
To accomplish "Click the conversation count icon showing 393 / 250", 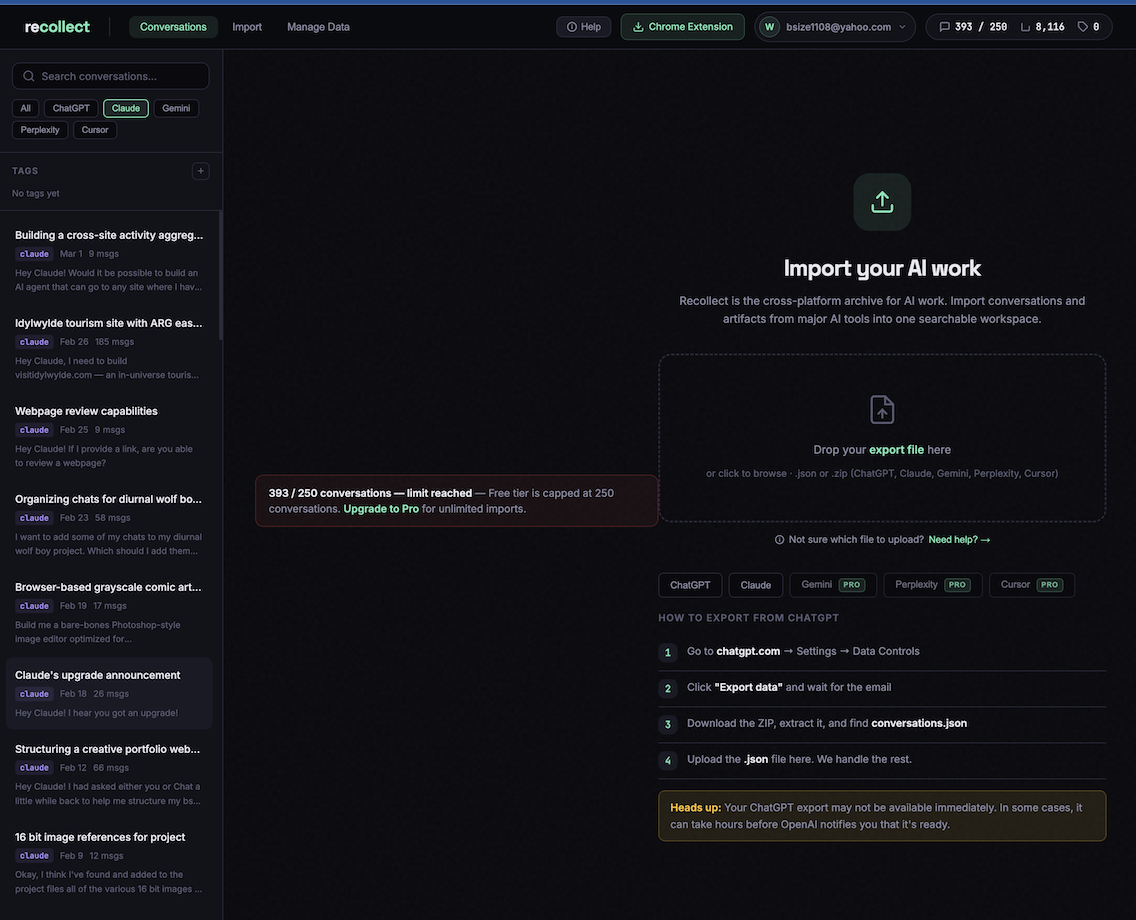I will [944, 27].
